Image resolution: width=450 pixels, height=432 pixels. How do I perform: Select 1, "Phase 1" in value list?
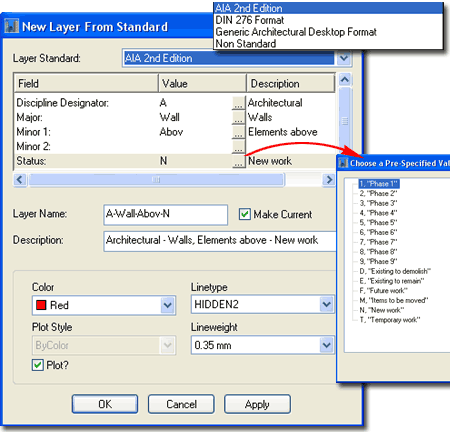[379, 184]
